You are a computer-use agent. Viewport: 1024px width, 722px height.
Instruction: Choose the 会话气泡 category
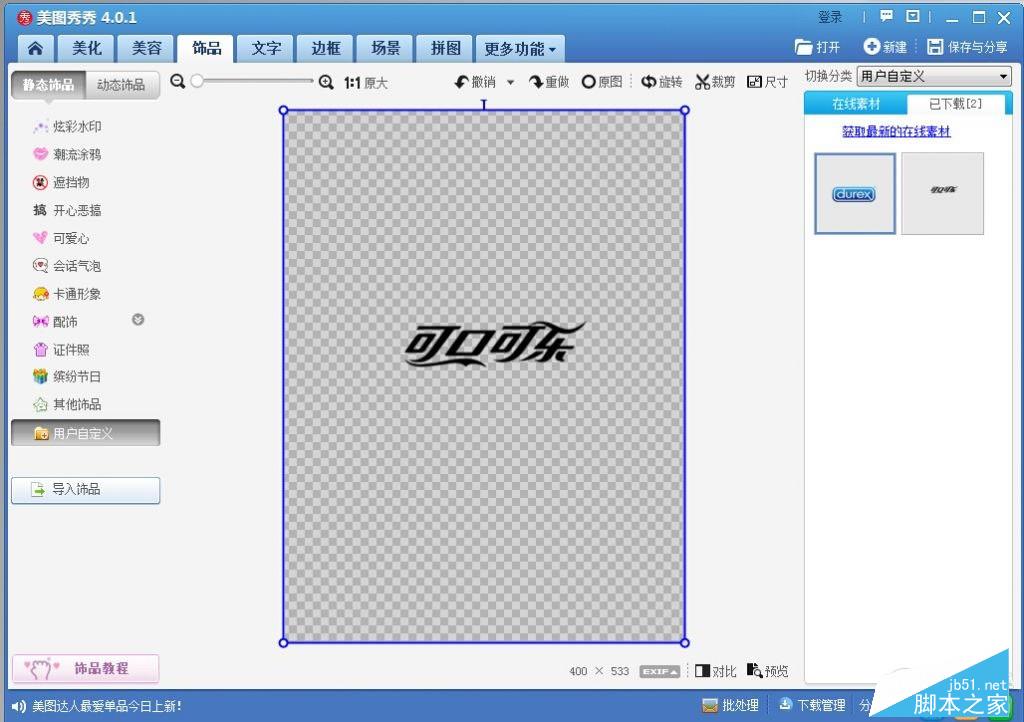pyautogui.click(x=67, y=266)
